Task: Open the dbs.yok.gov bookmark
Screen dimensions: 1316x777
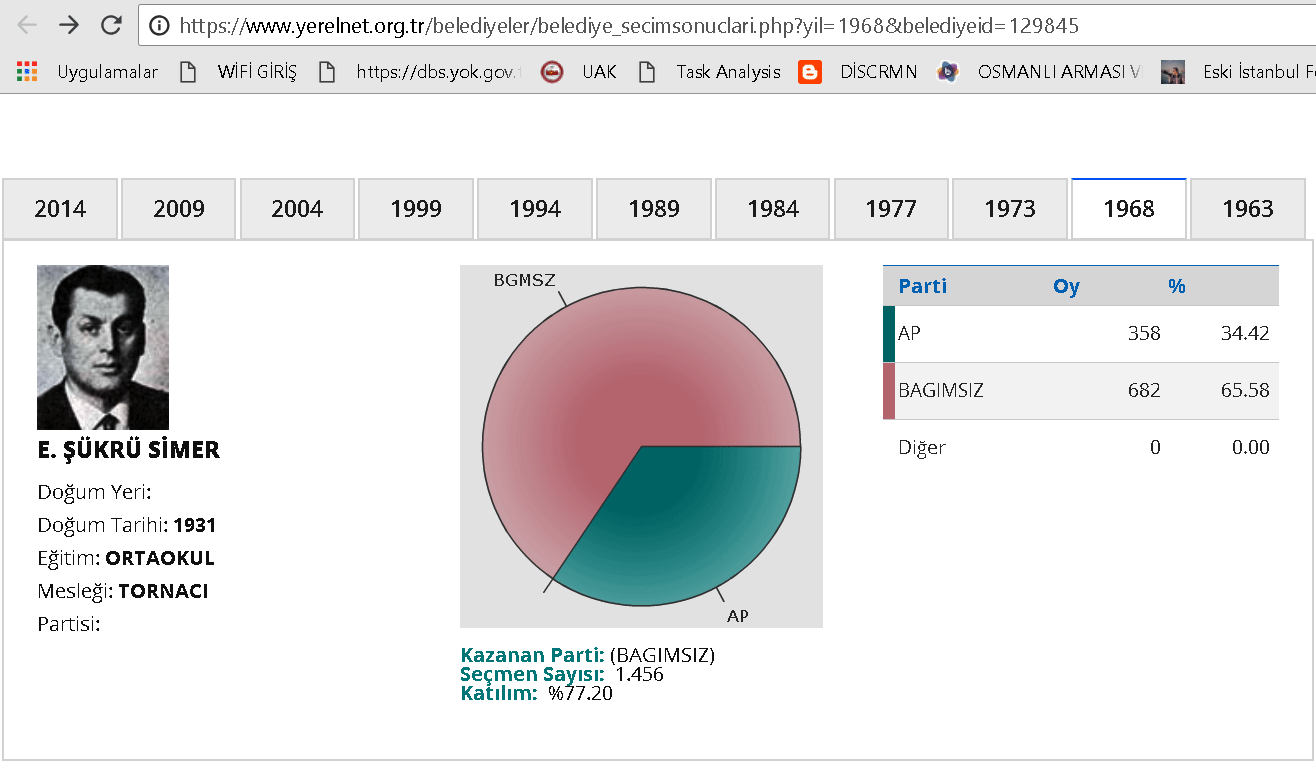Action: tap(420, 72)
